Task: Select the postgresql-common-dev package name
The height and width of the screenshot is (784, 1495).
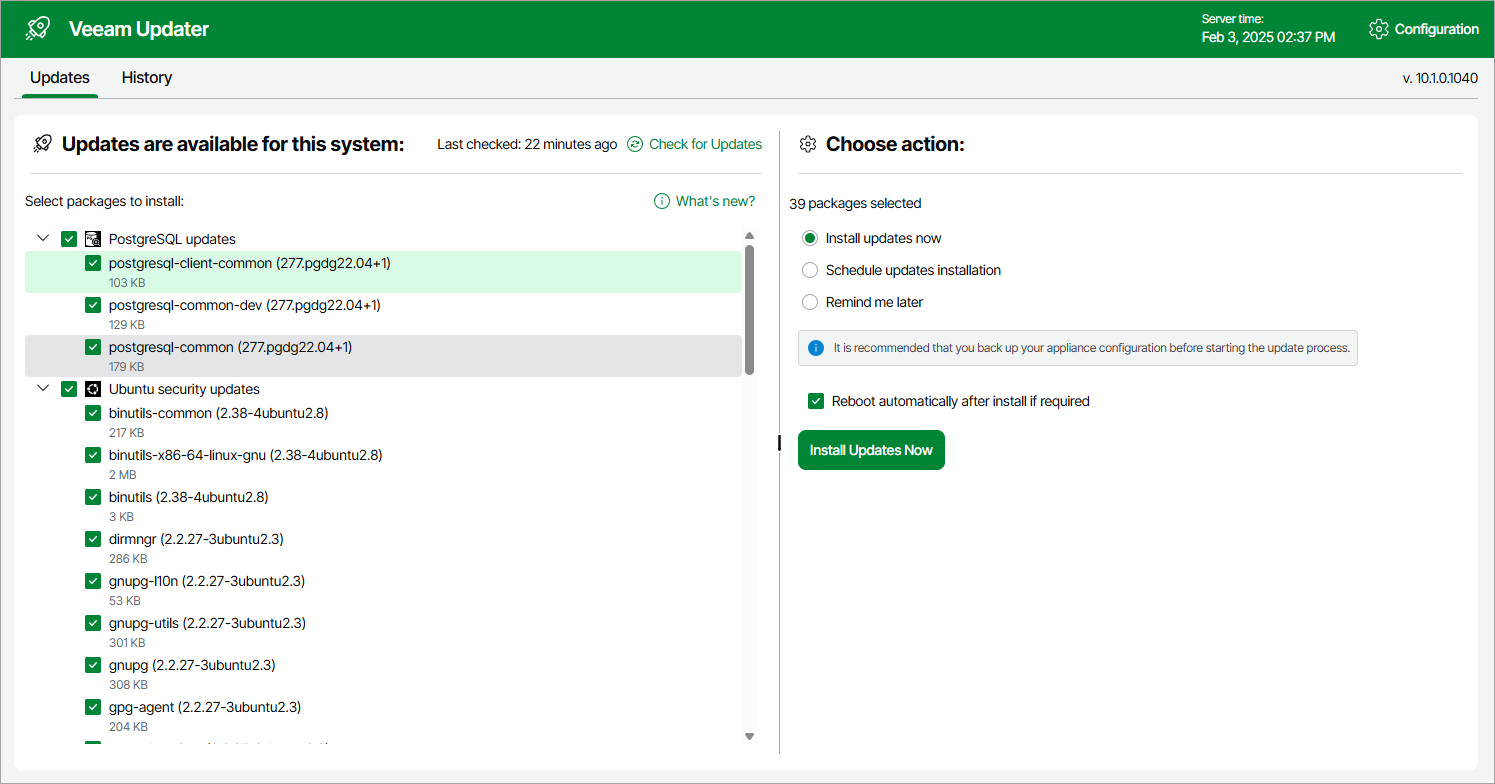Action: point(244,305)
